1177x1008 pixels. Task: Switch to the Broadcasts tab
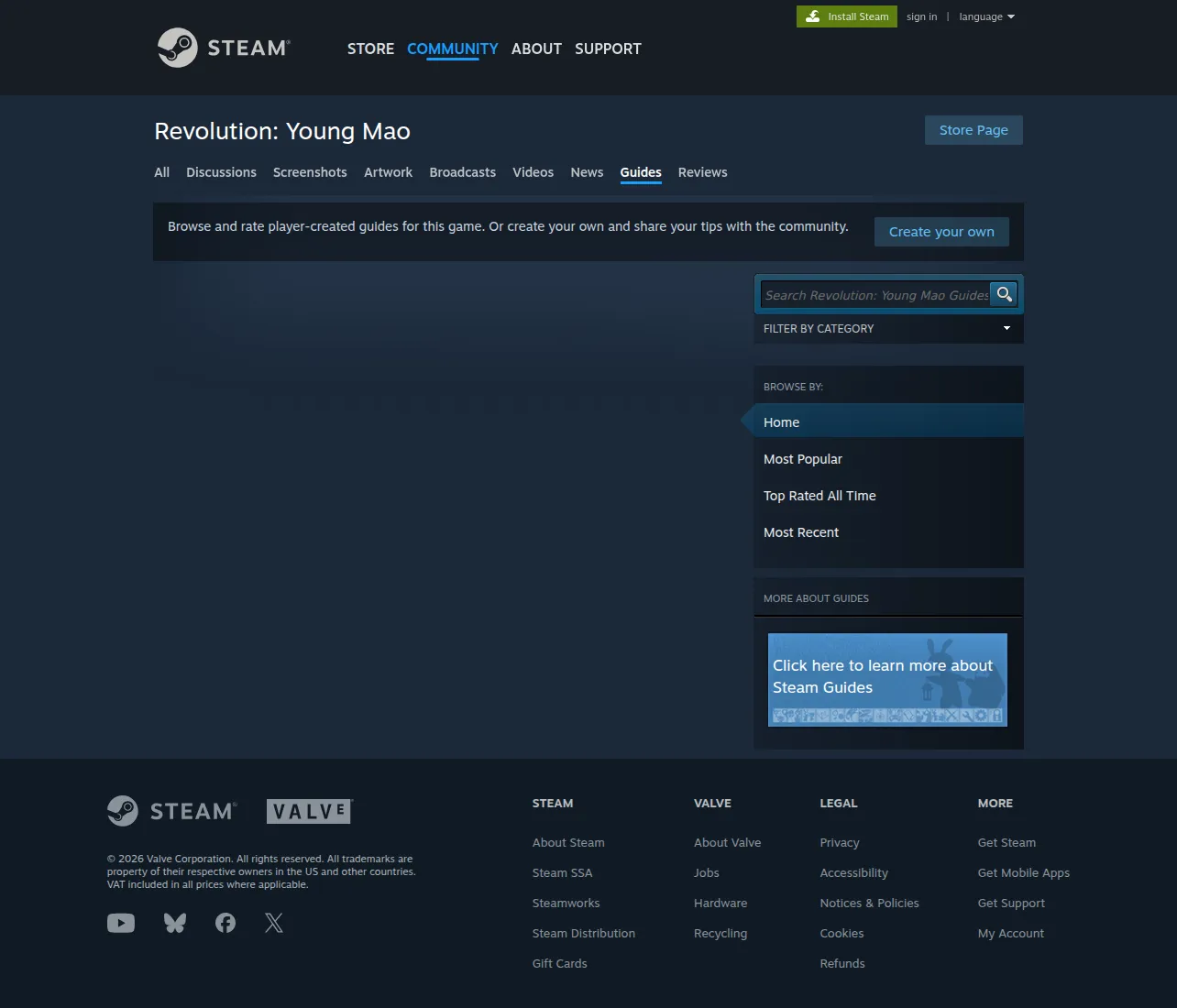pos(462,172)
